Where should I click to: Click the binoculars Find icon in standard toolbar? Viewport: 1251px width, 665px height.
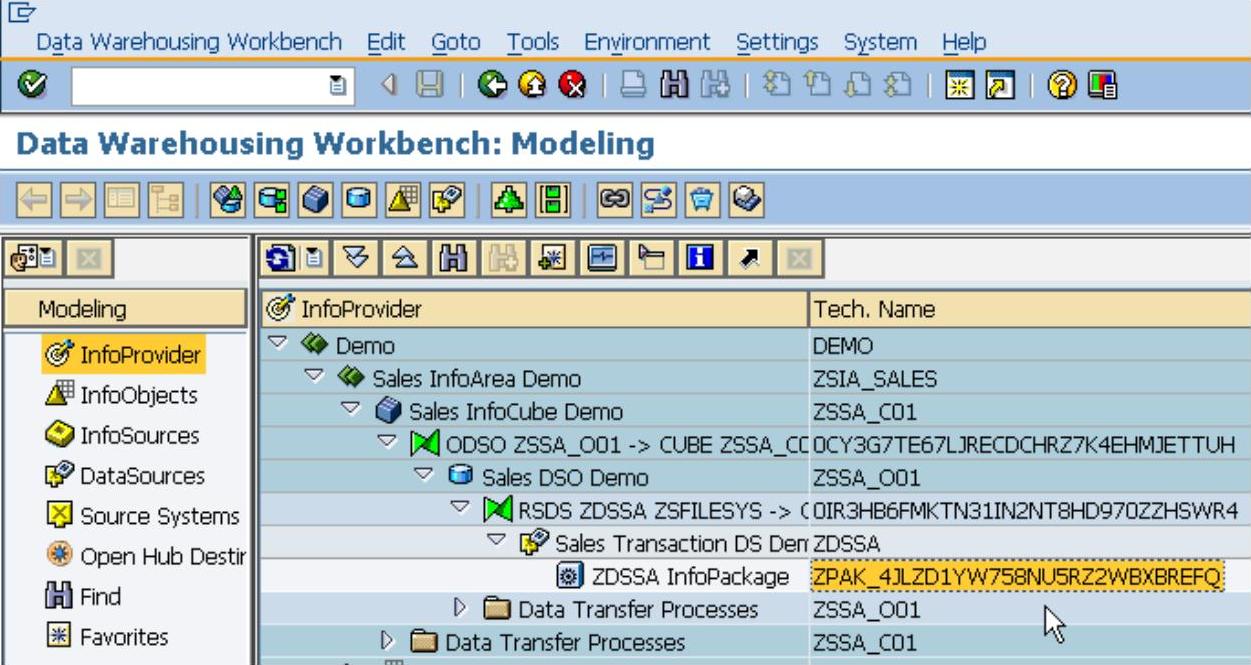point(675,86)
